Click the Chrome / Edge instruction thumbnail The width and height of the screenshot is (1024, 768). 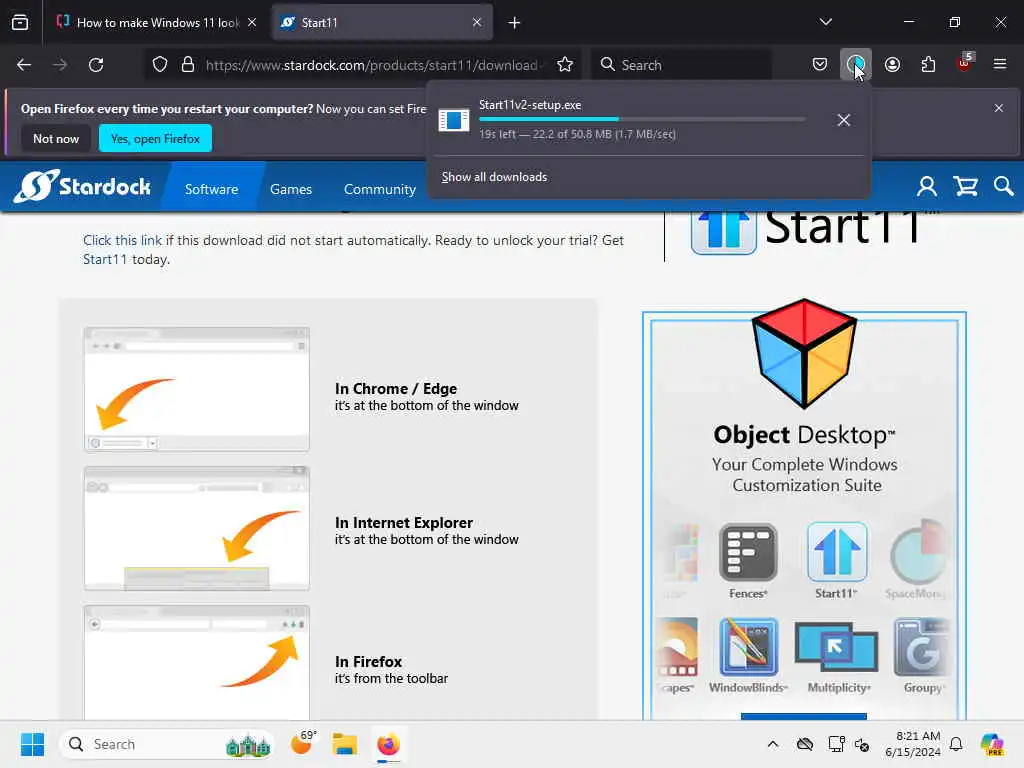point(197,390)
